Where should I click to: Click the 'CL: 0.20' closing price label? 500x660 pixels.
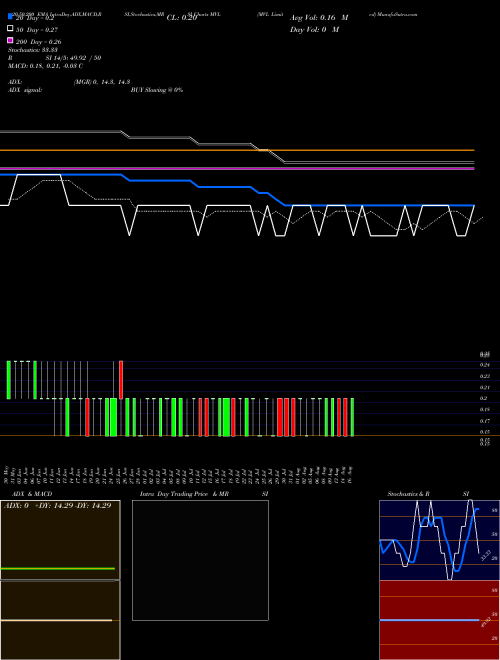[182, 18]
